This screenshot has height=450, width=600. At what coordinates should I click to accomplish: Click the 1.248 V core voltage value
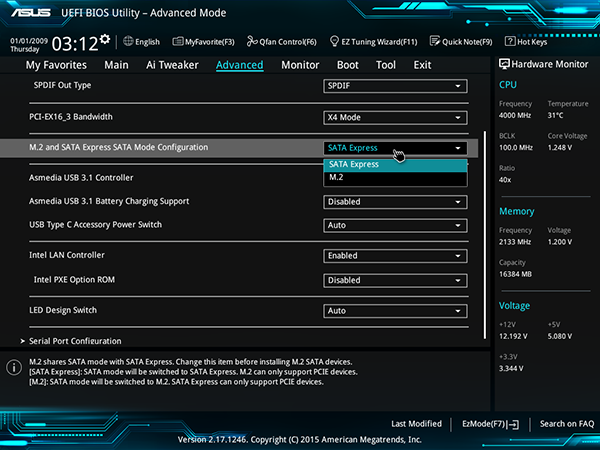[559, 147]
